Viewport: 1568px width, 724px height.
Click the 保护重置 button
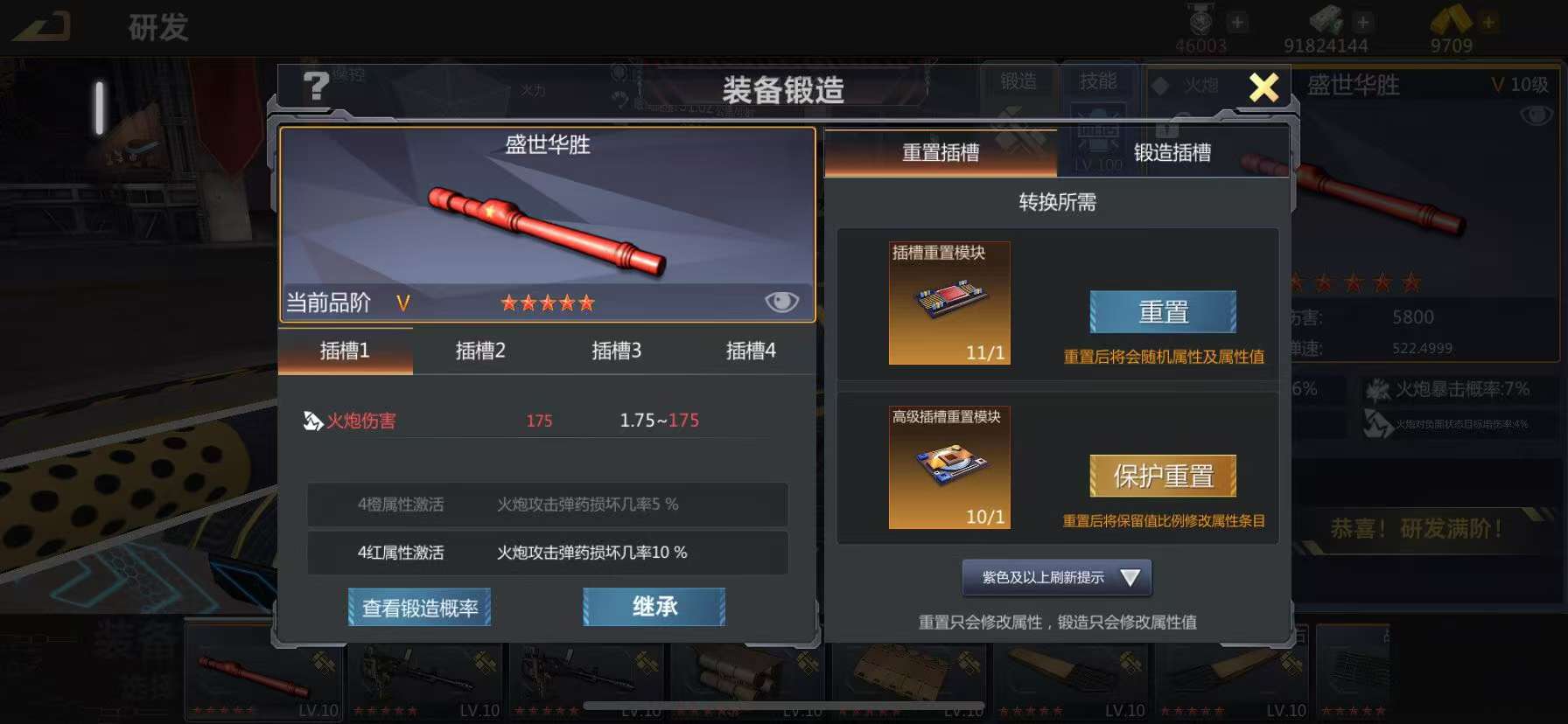point(1163,476)
